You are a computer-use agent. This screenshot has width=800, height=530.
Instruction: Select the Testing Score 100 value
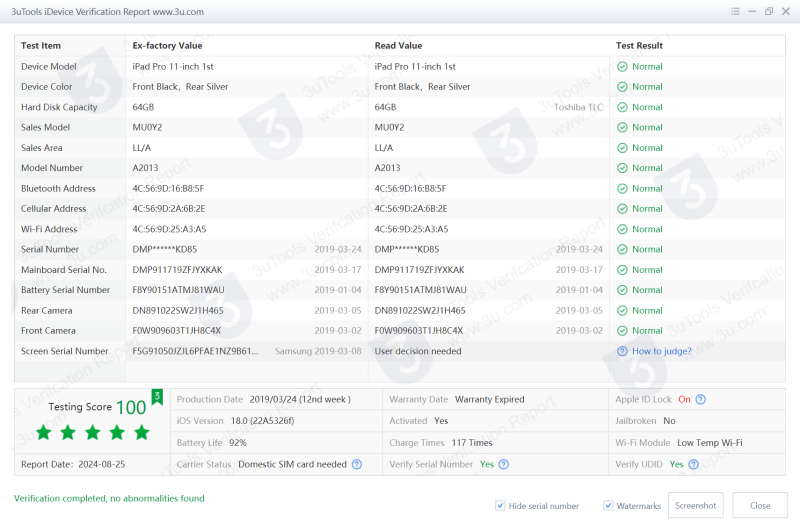pyautogui.click(x=131, y=407)
